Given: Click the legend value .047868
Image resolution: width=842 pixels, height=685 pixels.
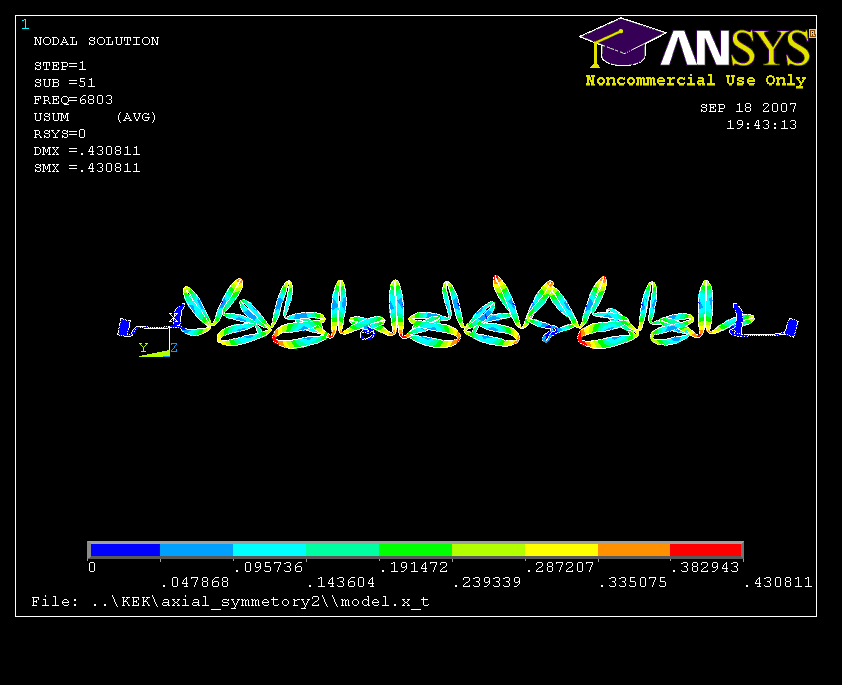Looking at the screenshot, I should (195, 582).
